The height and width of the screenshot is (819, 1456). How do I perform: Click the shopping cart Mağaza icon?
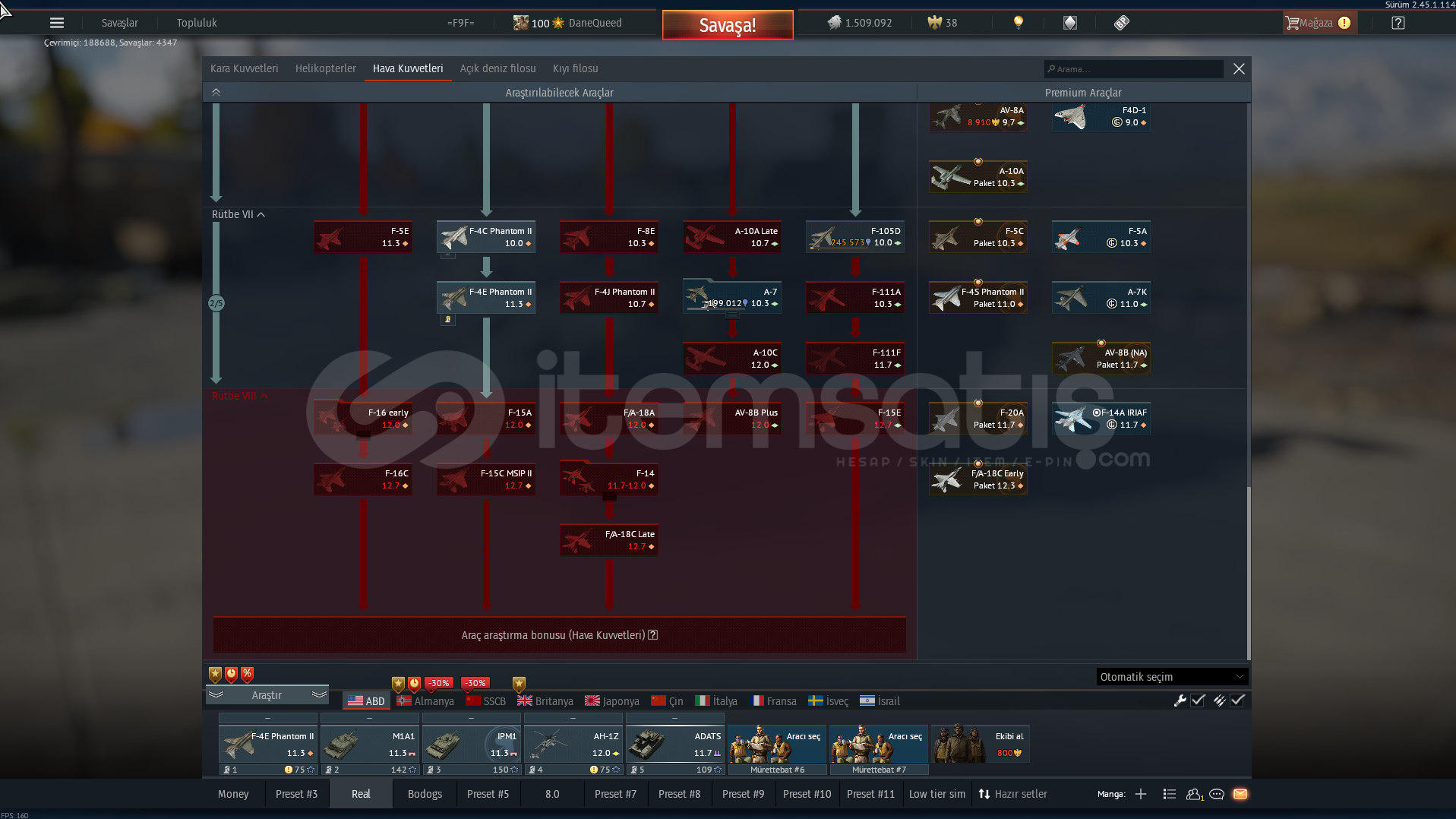point(1292,23)
